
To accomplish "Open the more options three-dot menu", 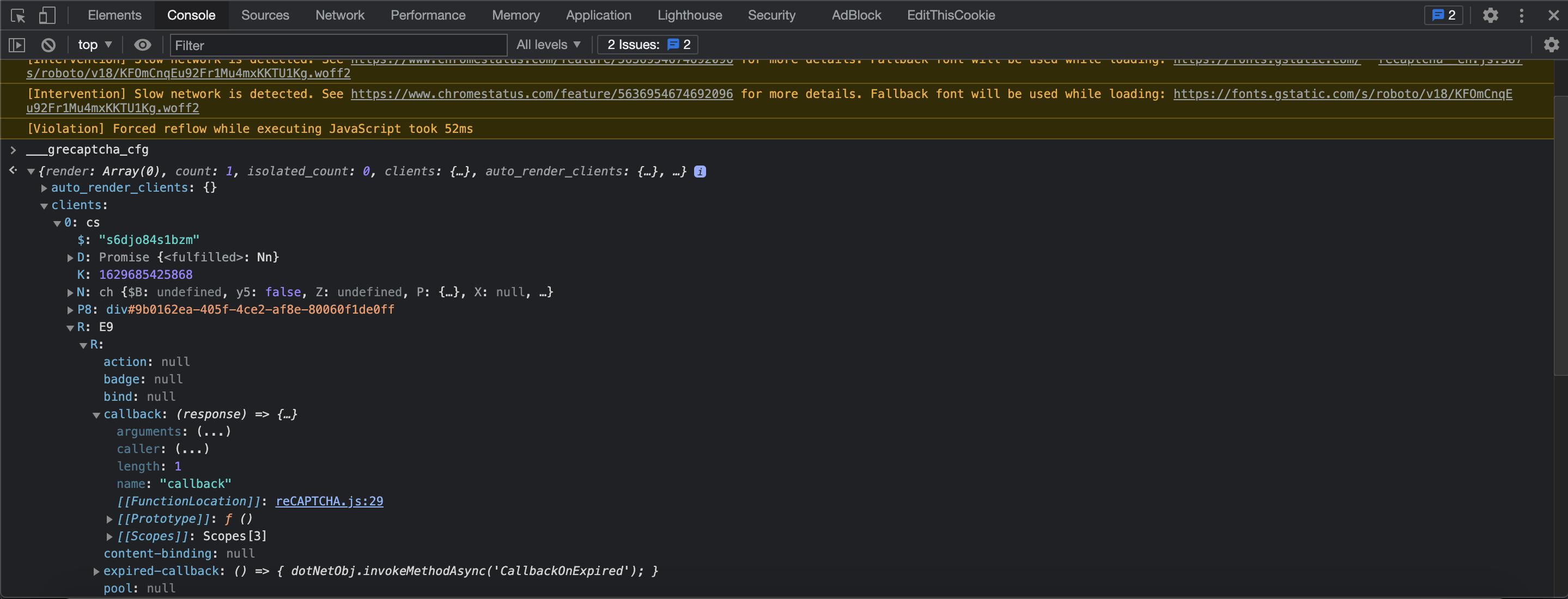I will (1521, 15).
